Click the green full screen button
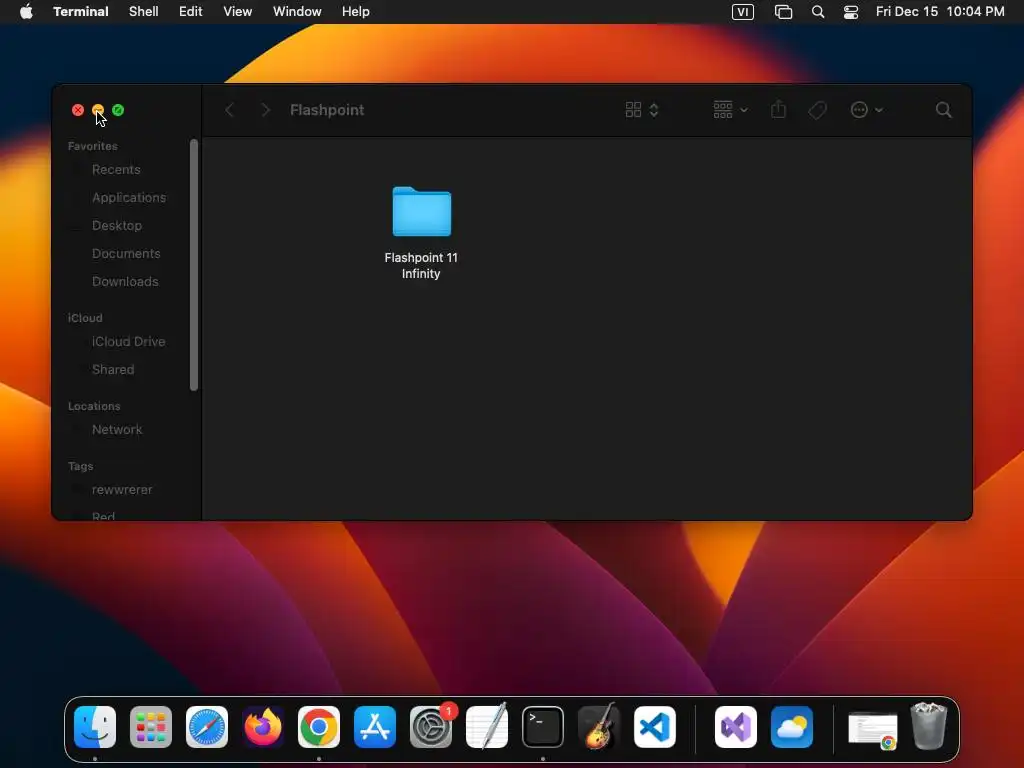This screenshot has height=768, width=1024. 118,110
